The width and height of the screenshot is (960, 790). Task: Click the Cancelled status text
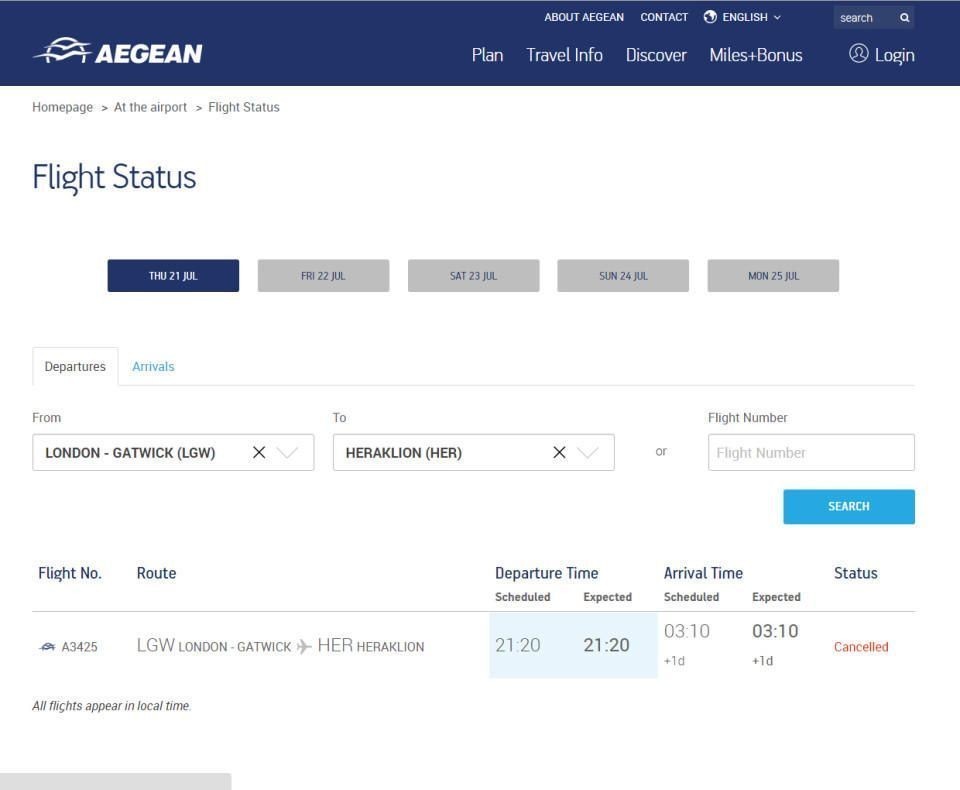[x=861, y=647]
